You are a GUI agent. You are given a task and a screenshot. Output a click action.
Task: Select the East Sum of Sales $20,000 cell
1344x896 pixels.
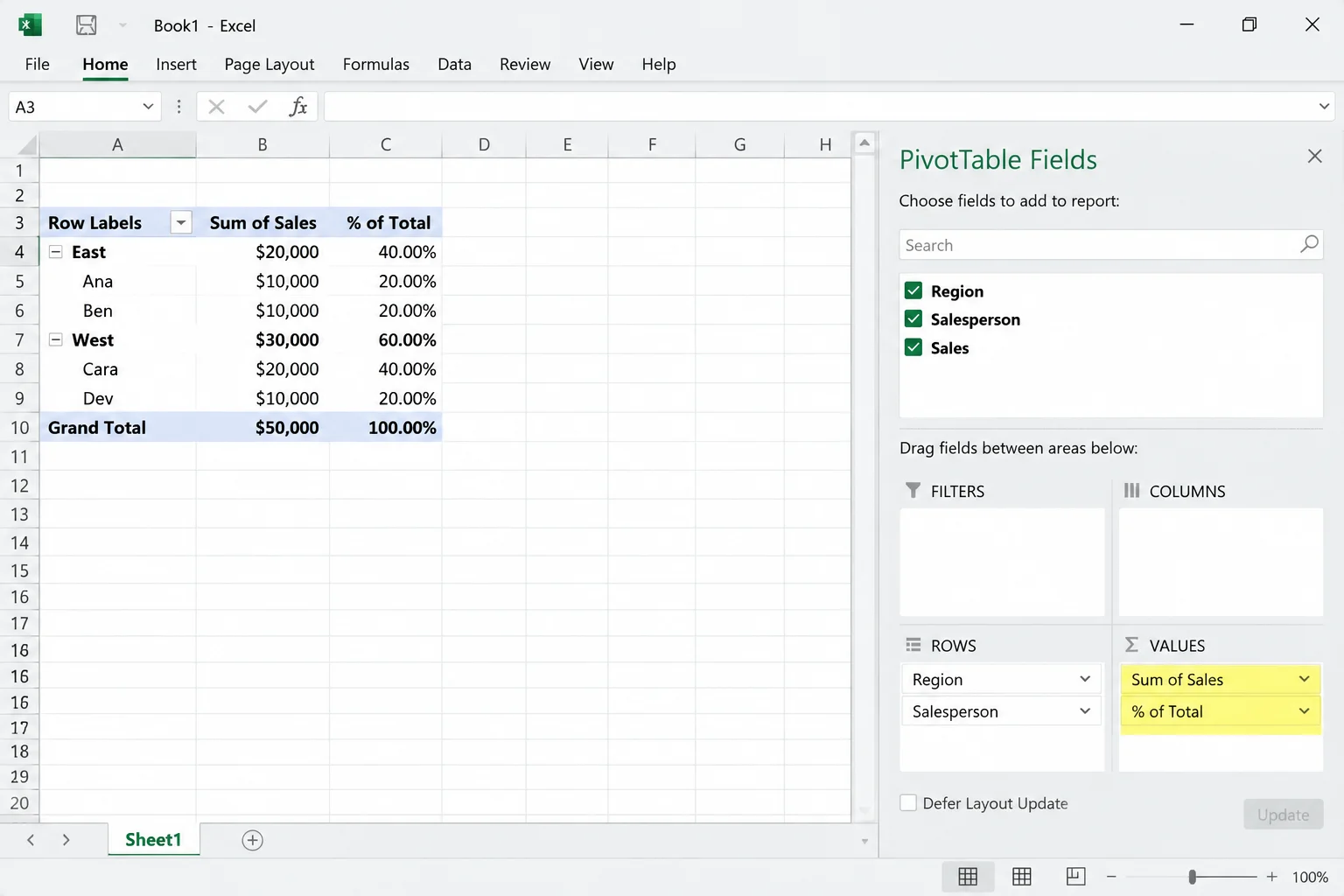[x=263, y=252]
